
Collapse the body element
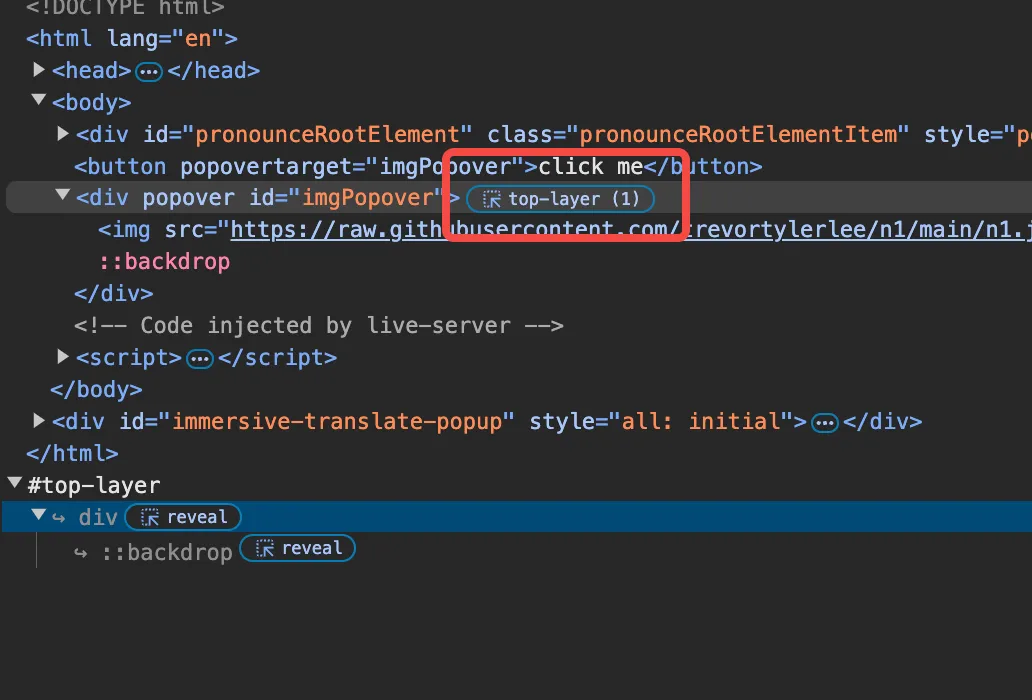(x=39, y=101)
